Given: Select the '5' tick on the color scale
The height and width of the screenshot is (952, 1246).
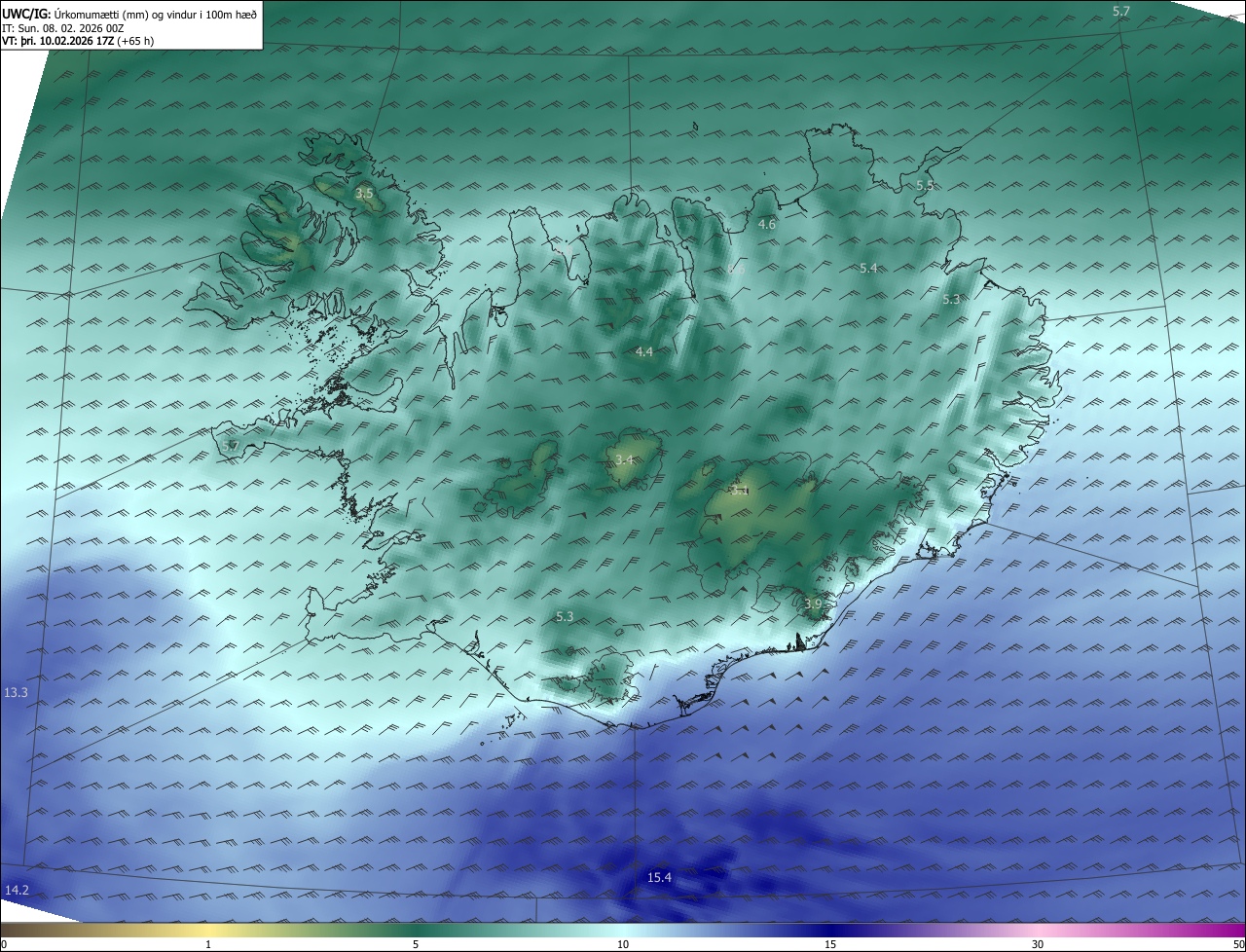Looking at the screenshot, I should 416,944.
